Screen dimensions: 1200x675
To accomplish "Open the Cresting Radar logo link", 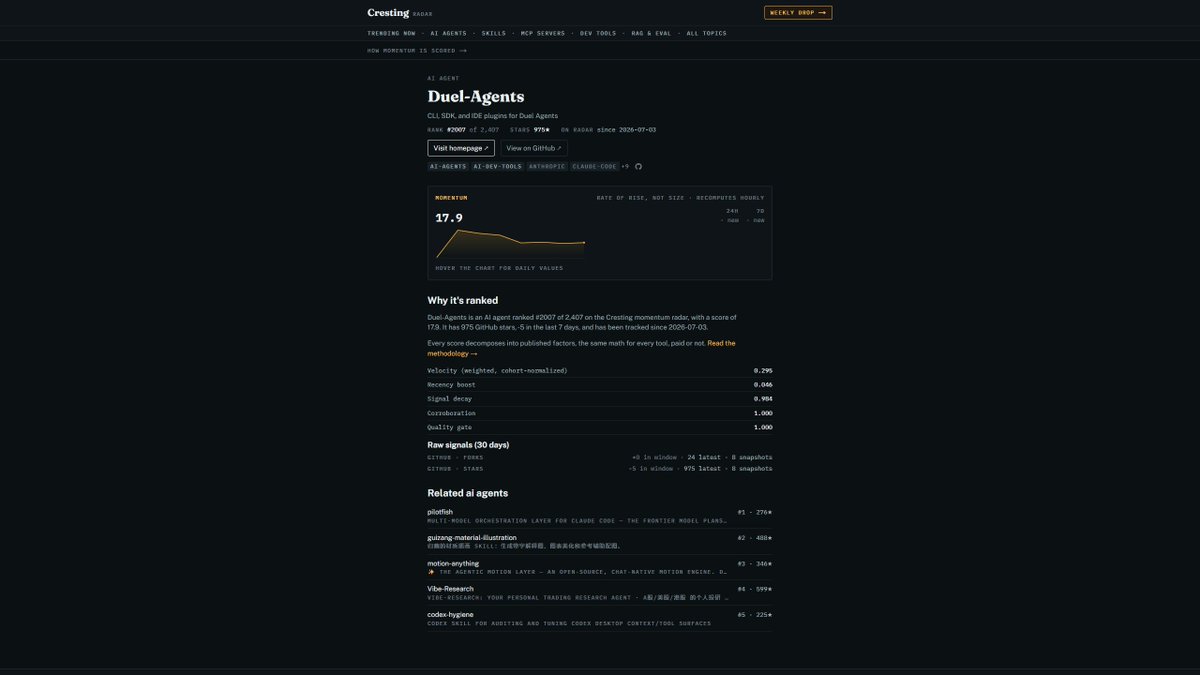I will tap(400, 13).
